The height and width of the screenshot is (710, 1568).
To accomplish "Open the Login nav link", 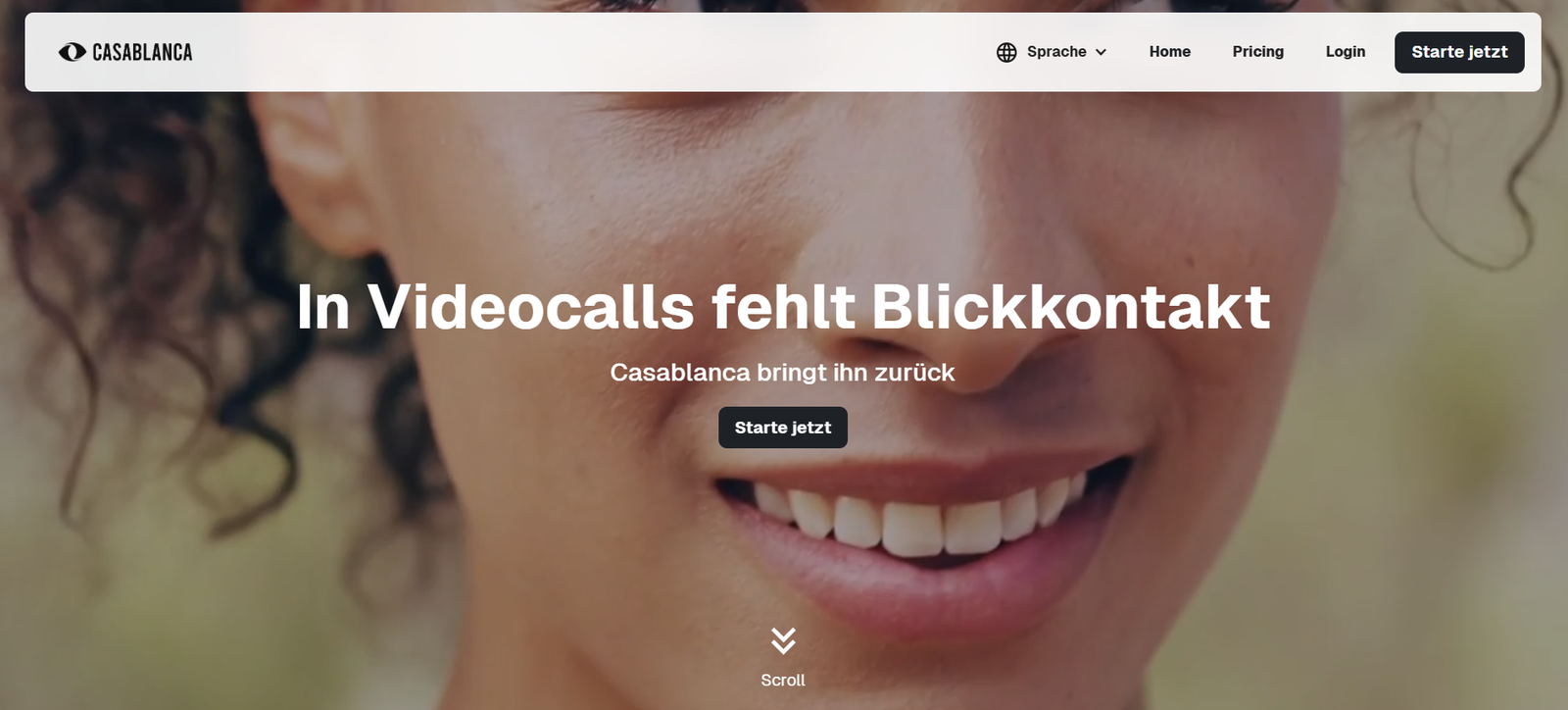I will (x=1346, y=52).
